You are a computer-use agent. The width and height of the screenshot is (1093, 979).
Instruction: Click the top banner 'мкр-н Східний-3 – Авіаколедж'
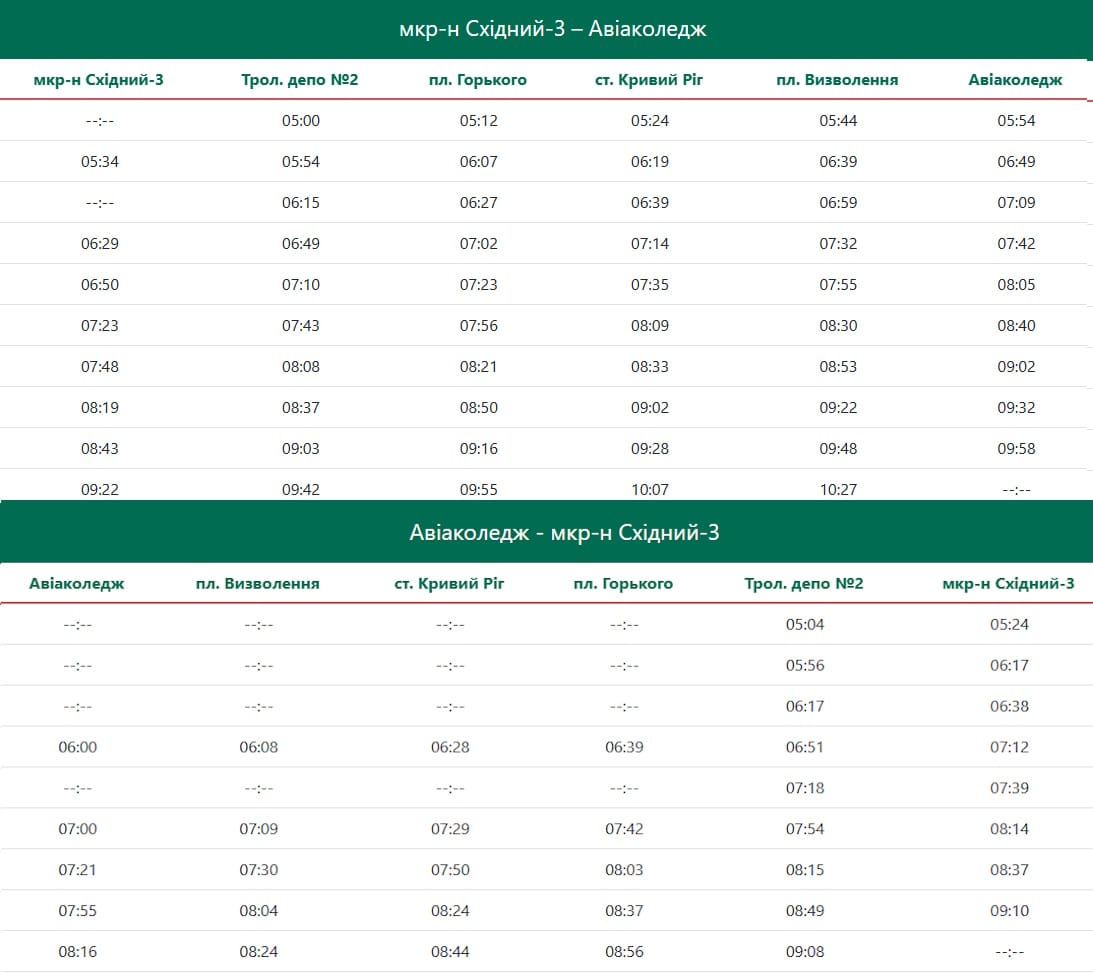coord(552,29)
